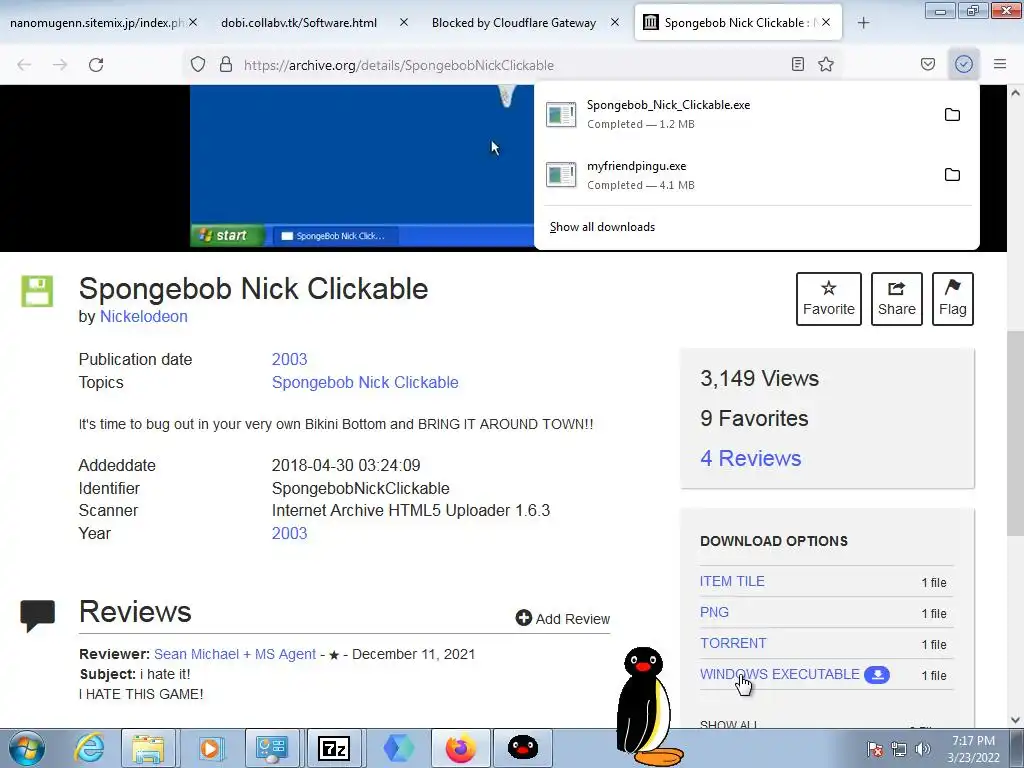Open reviewer Sean Michael + MS Agent profile
The width and height of the screenshot is (1024, 768).
tap(234, 654)
